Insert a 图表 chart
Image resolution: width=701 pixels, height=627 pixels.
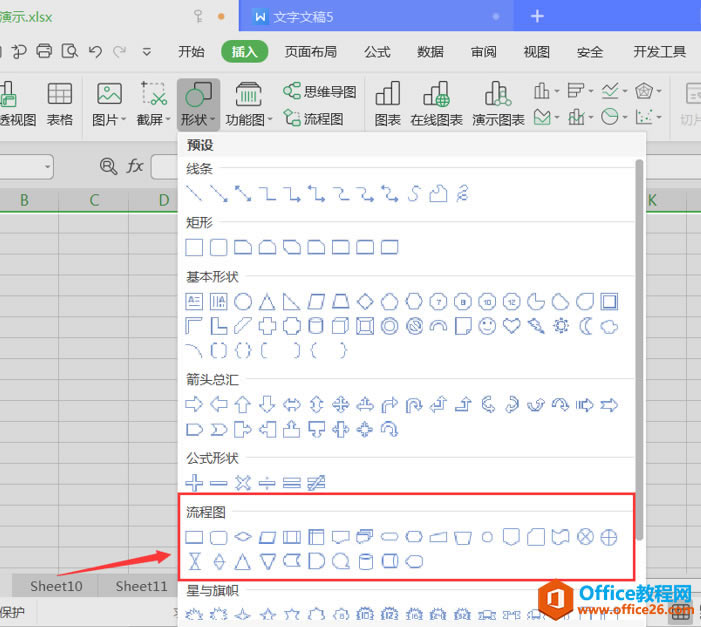388,105
